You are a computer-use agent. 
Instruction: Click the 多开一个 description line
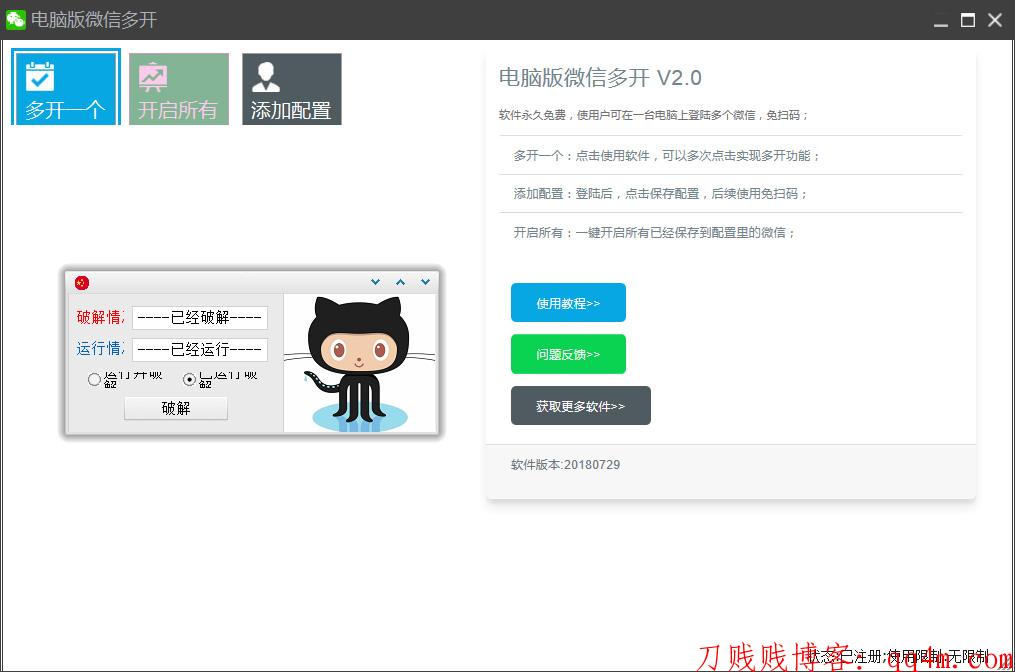pos(667,155)
